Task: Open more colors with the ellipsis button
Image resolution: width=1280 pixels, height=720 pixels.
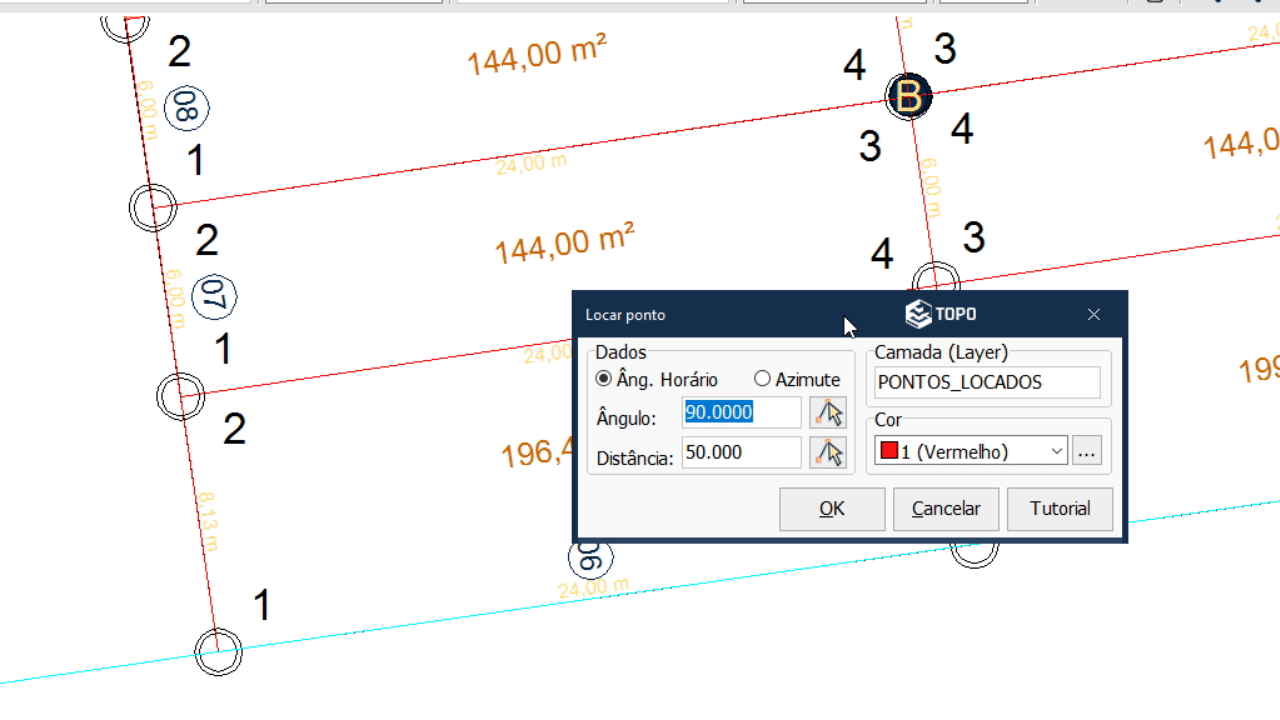Action: point(1087,452)
